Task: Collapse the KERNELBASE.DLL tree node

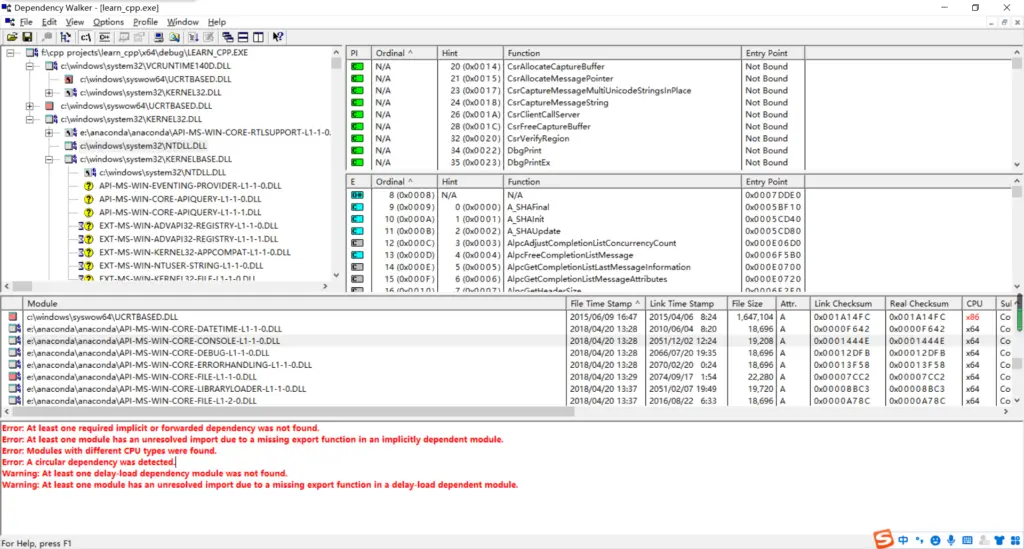Action: tap(49, 159)
